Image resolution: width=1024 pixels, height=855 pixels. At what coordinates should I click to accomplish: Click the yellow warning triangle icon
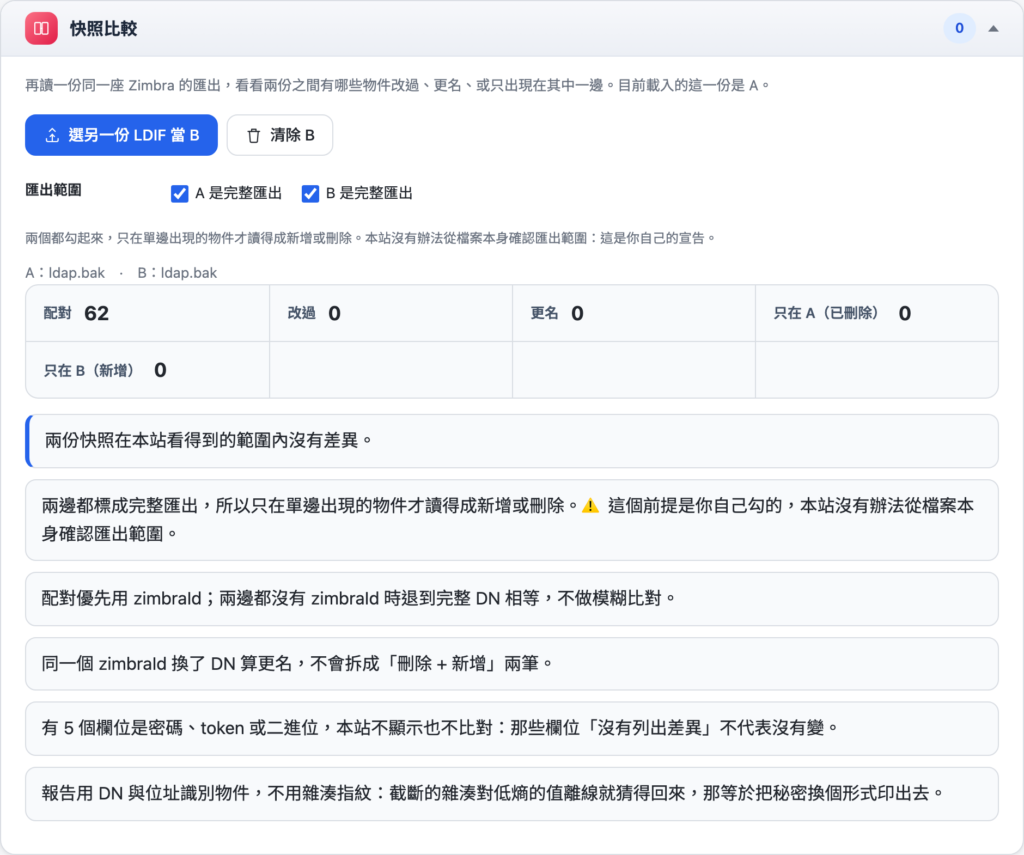click(x=590, y=506)
